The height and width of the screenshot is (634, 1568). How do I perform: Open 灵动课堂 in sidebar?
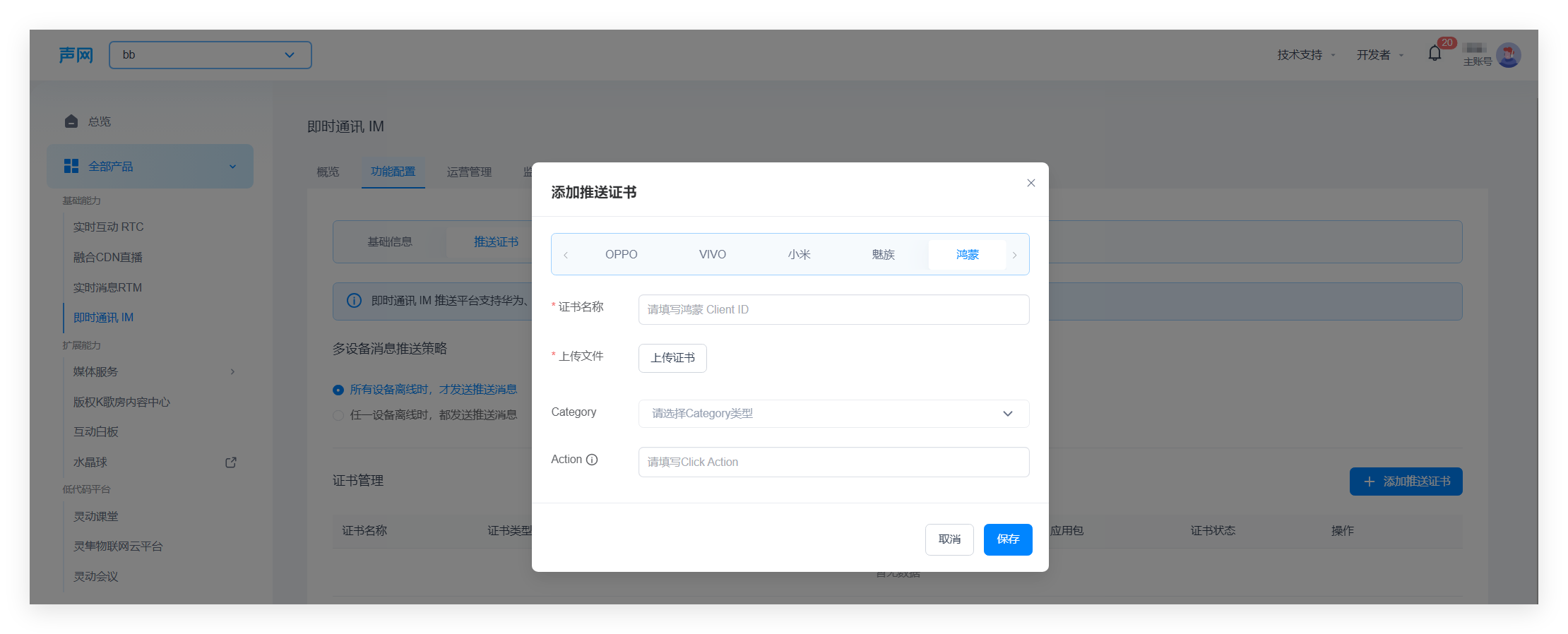(95, 517)
